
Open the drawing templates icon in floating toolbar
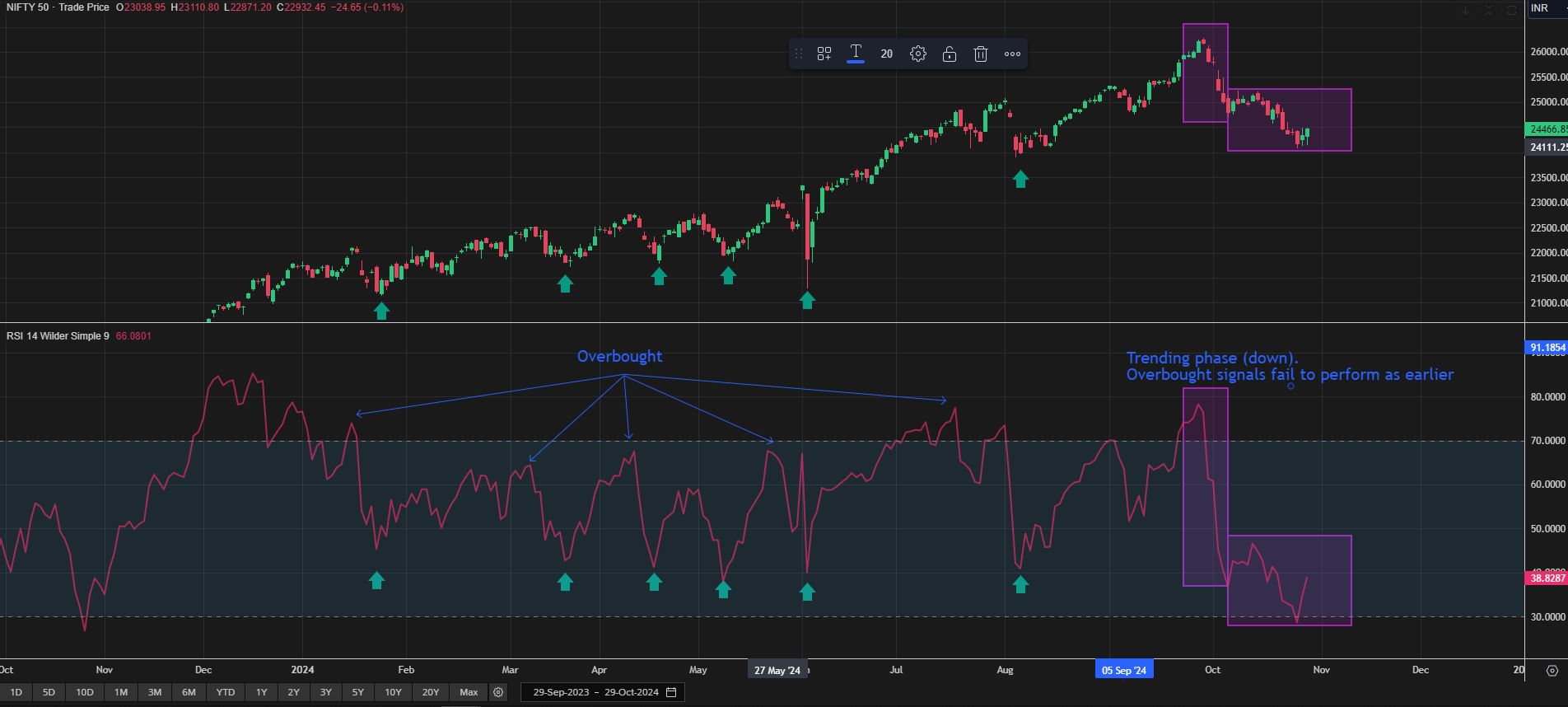coord(824,54)
